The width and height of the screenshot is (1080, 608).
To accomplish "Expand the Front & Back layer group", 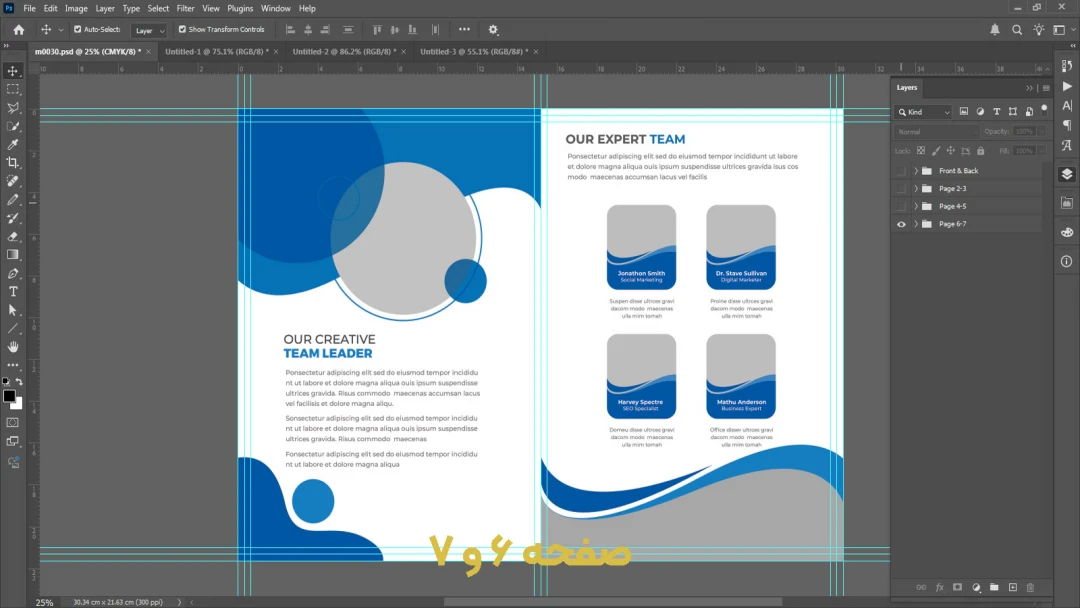I will coord(915,171).
